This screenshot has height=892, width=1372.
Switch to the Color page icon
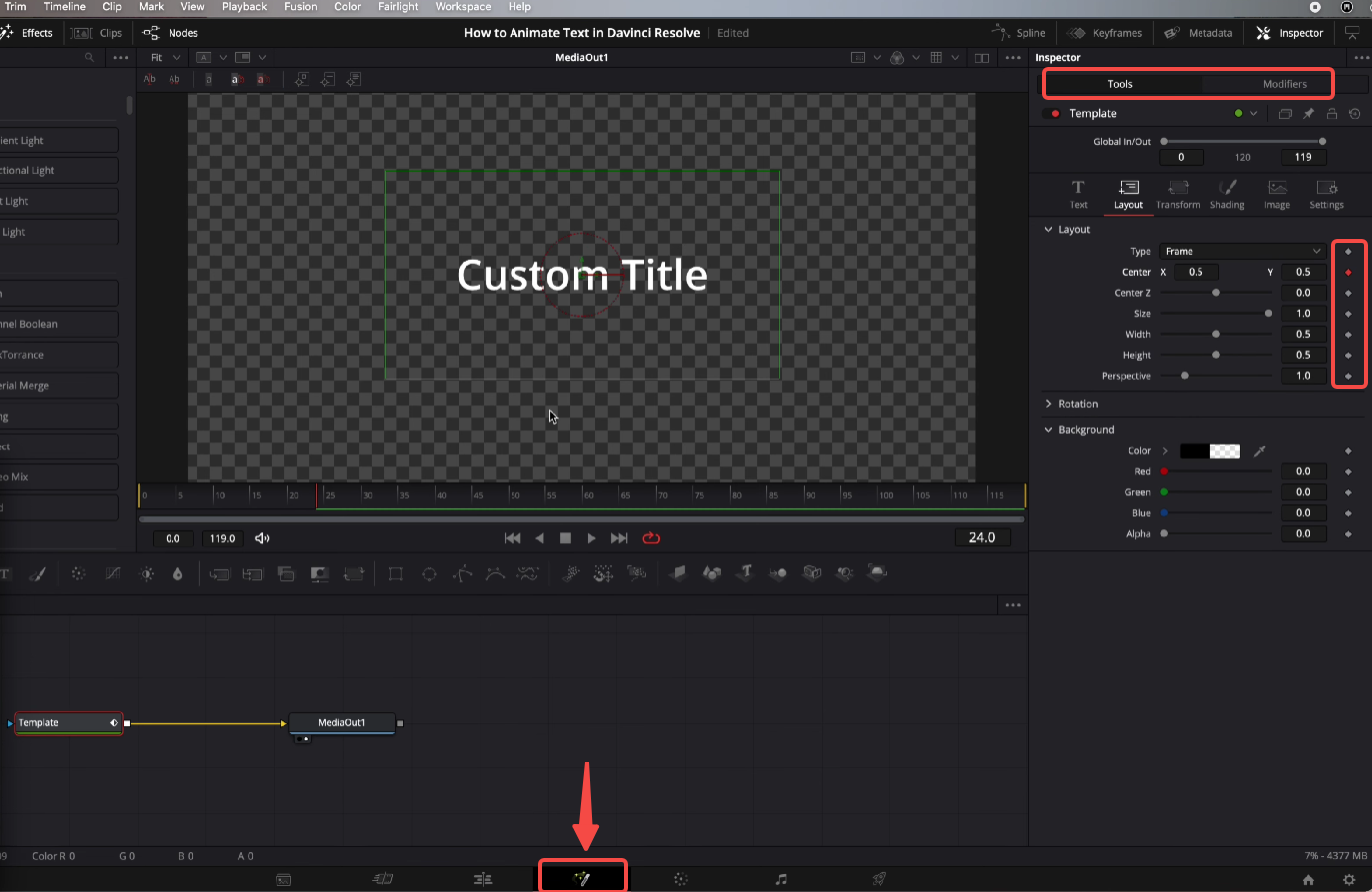(681, 878)
